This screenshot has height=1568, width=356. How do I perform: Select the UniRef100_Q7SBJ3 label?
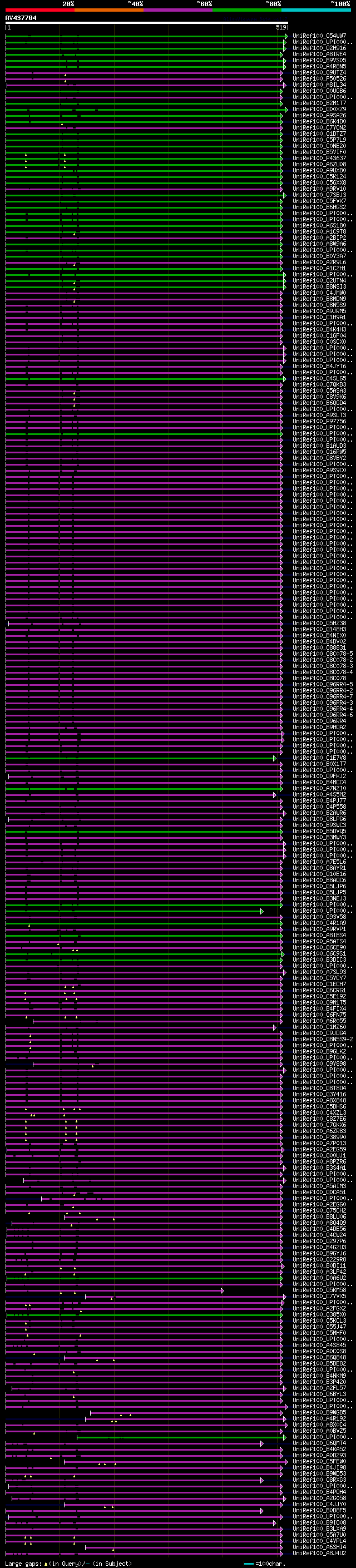pos(319,195)
